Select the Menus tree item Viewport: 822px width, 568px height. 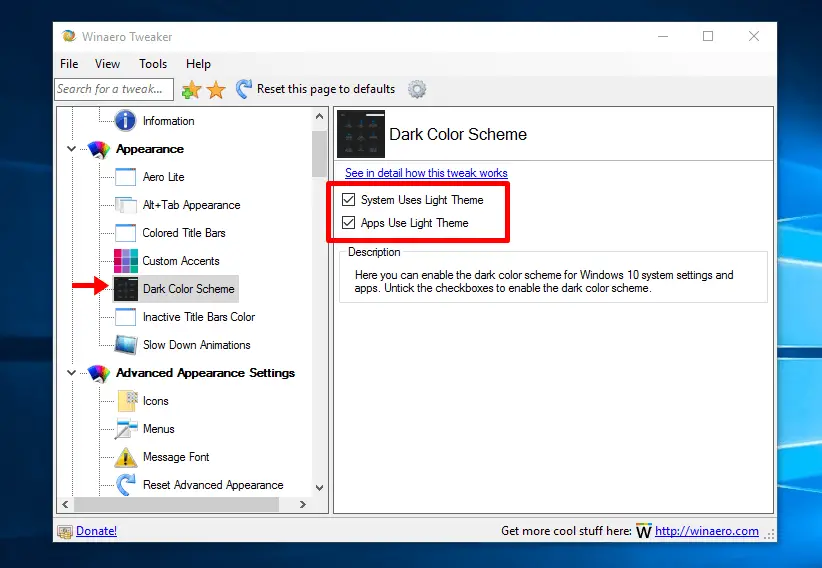click(x=159, y=429)
